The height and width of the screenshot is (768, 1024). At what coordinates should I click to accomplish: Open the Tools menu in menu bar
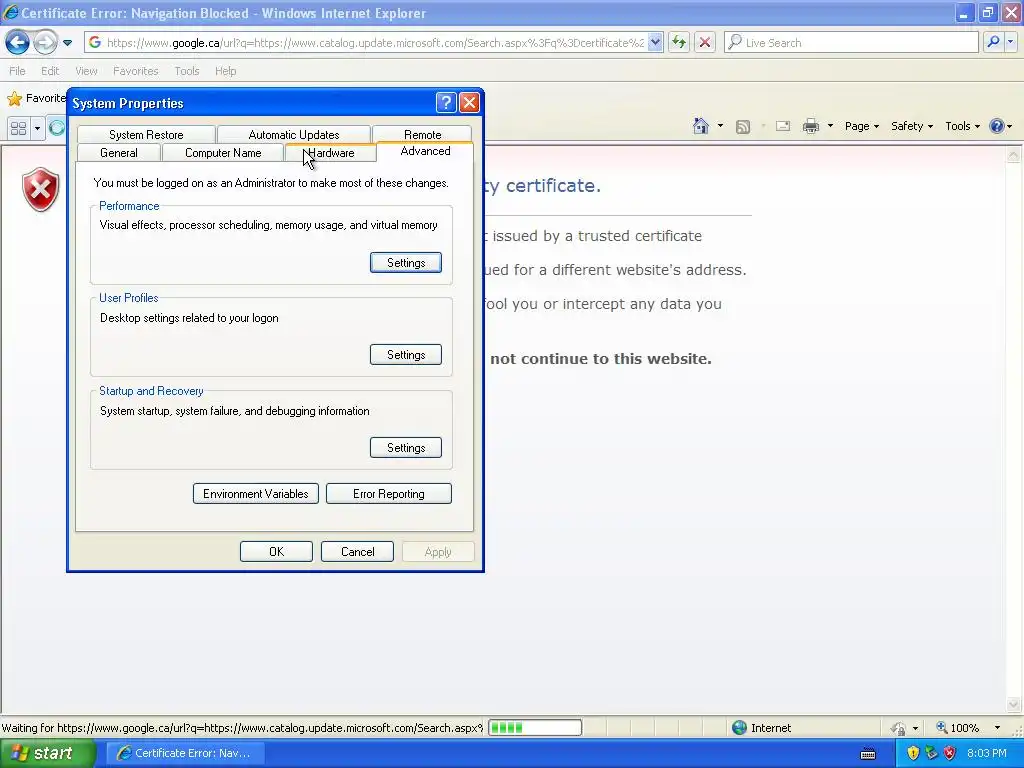[187, 71]
